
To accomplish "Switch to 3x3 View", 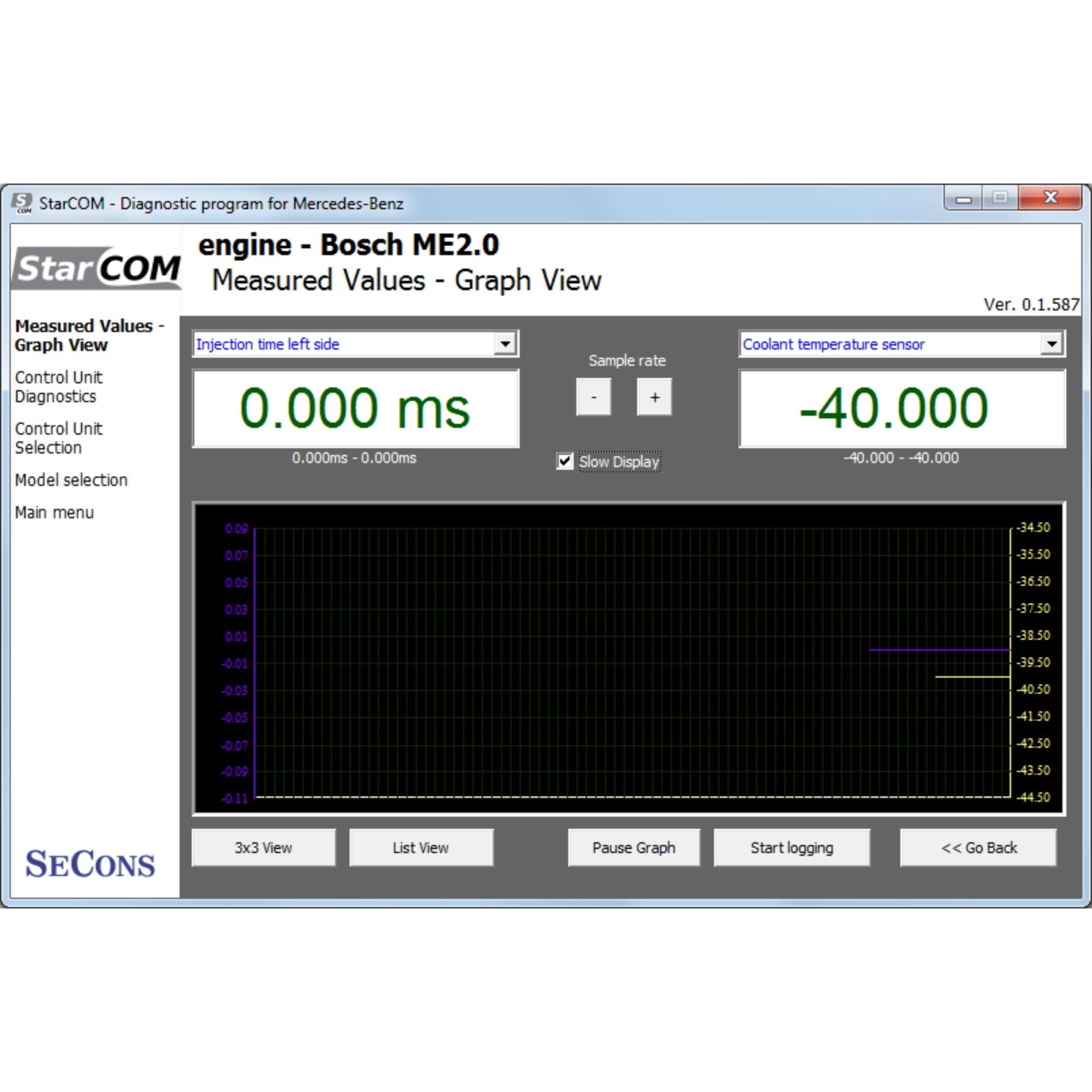I will click(263, 848).
